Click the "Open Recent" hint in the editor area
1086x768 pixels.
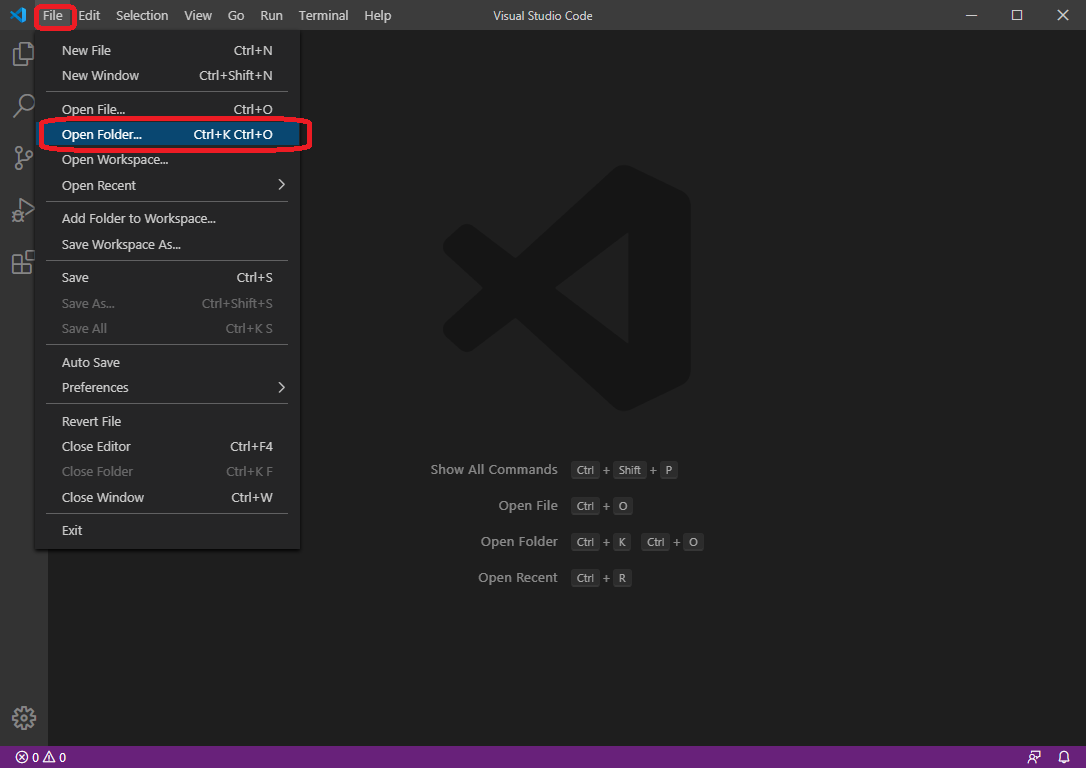coord(517,578)
